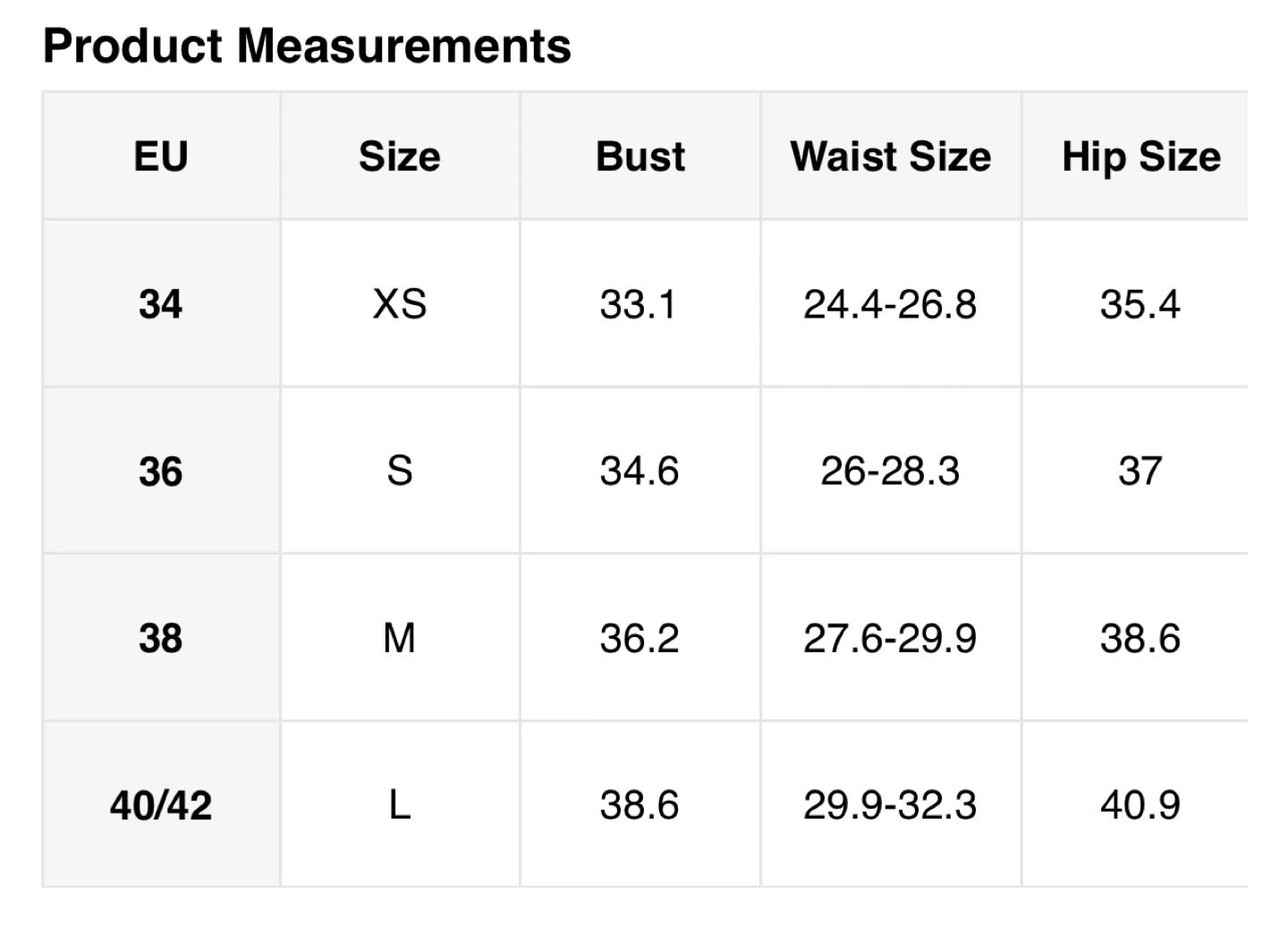Click waist range 27.6-29.9

click(890, 638)
